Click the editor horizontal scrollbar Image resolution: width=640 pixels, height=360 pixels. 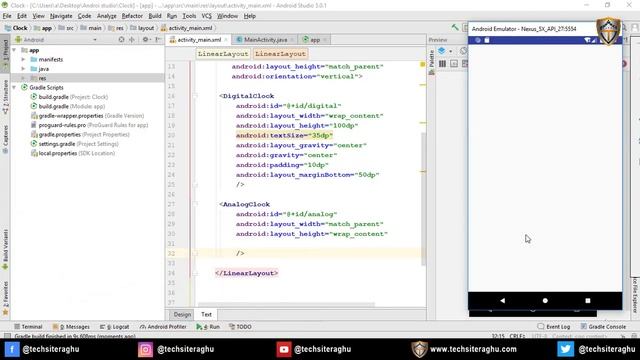(286, 304)
